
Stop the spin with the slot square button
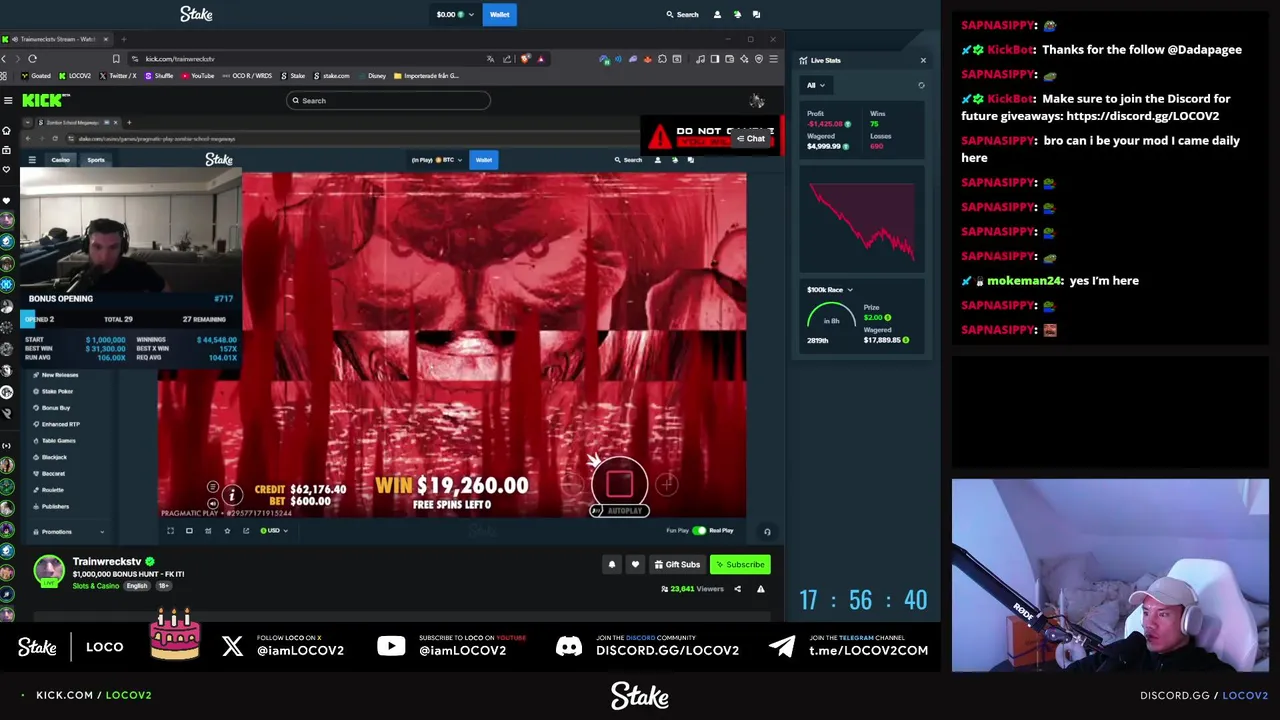point(619,483)
